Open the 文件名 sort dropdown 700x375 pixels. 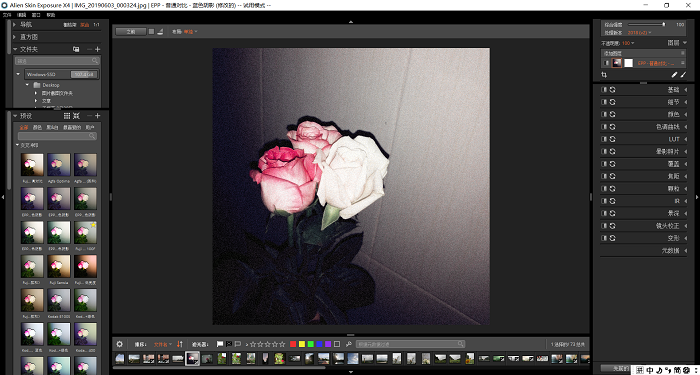163,344
